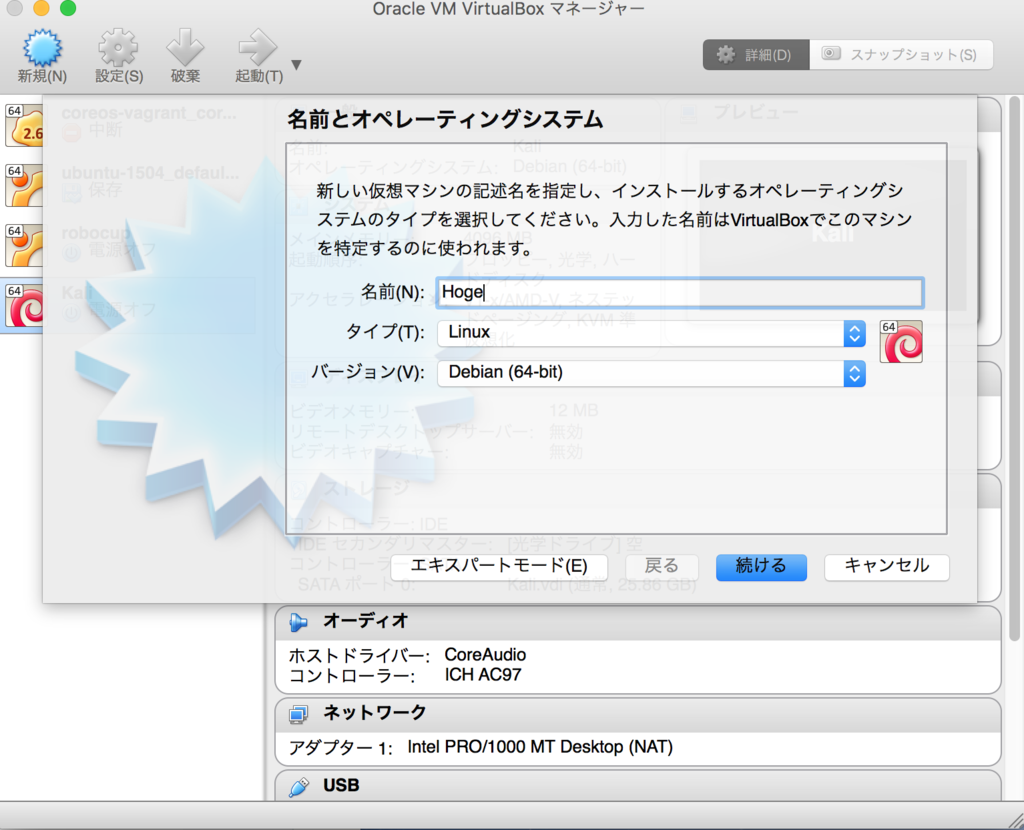The height and width of the screenshot is (830, 1024).
Task: Switch to the Details (詳細) view tab
Action: 756,55
